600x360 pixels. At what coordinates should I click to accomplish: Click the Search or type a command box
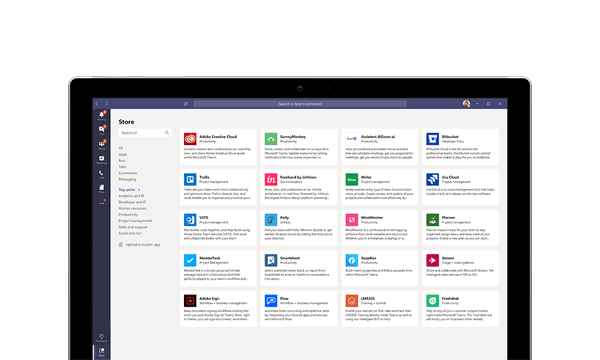300,104
